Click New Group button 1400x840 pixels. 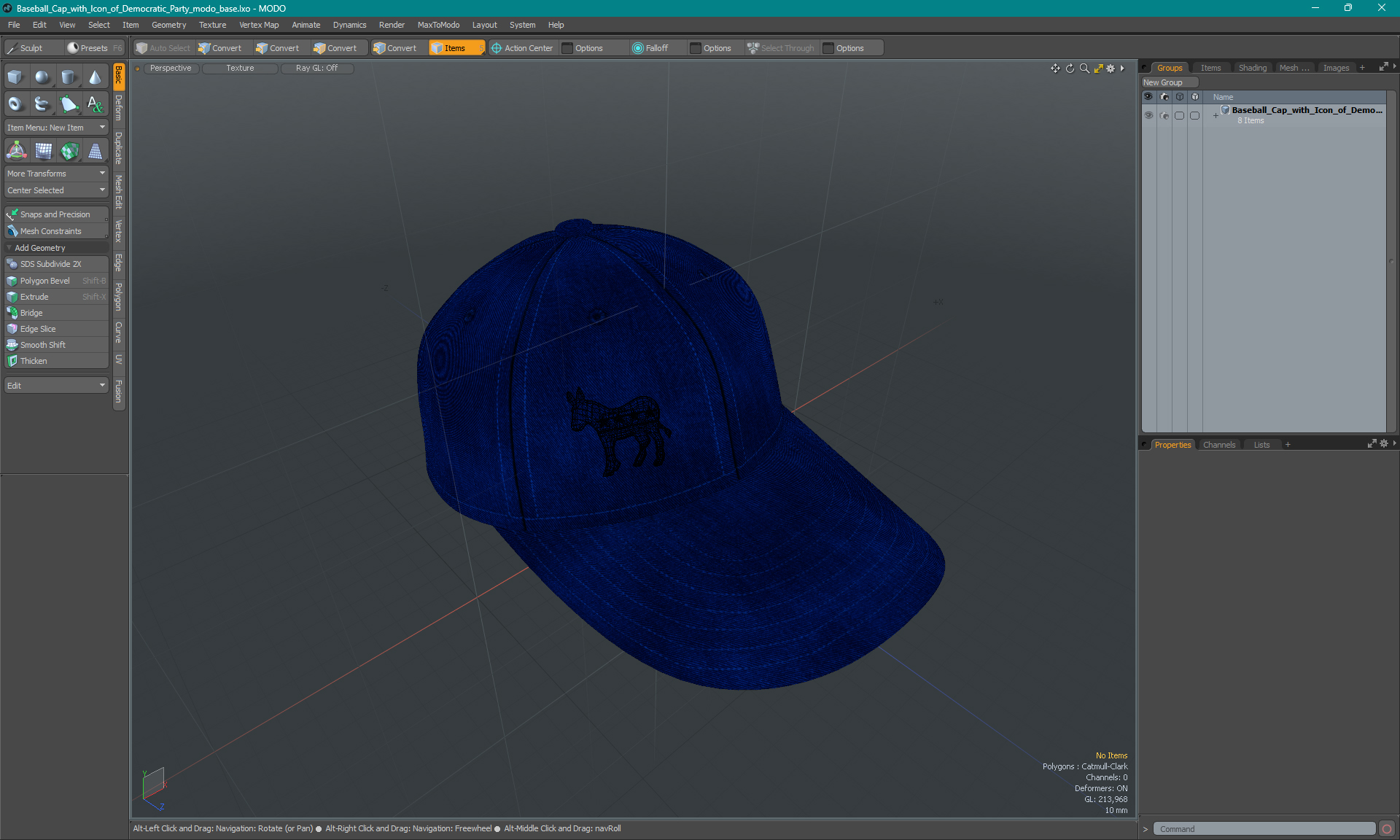1170,82
